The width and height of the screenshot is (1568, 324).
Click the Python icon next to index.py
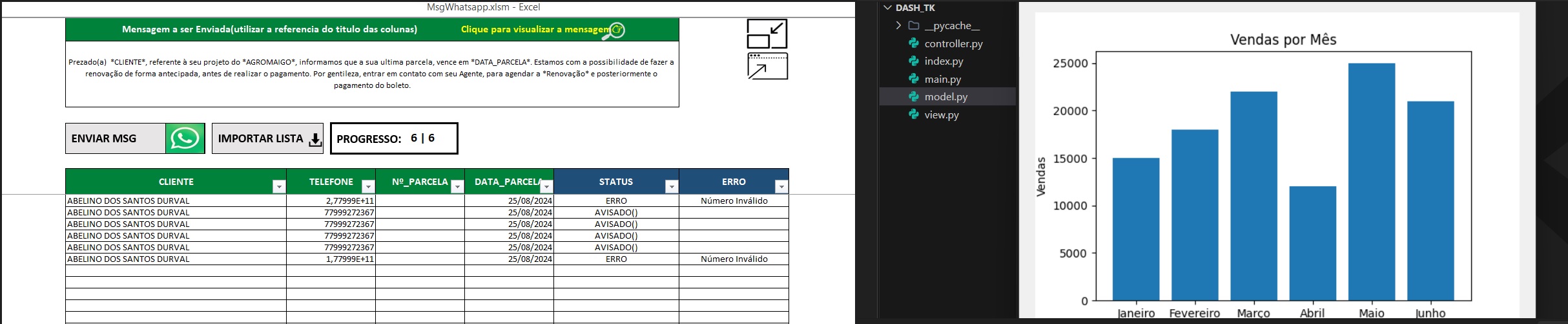tap(914, 61)
